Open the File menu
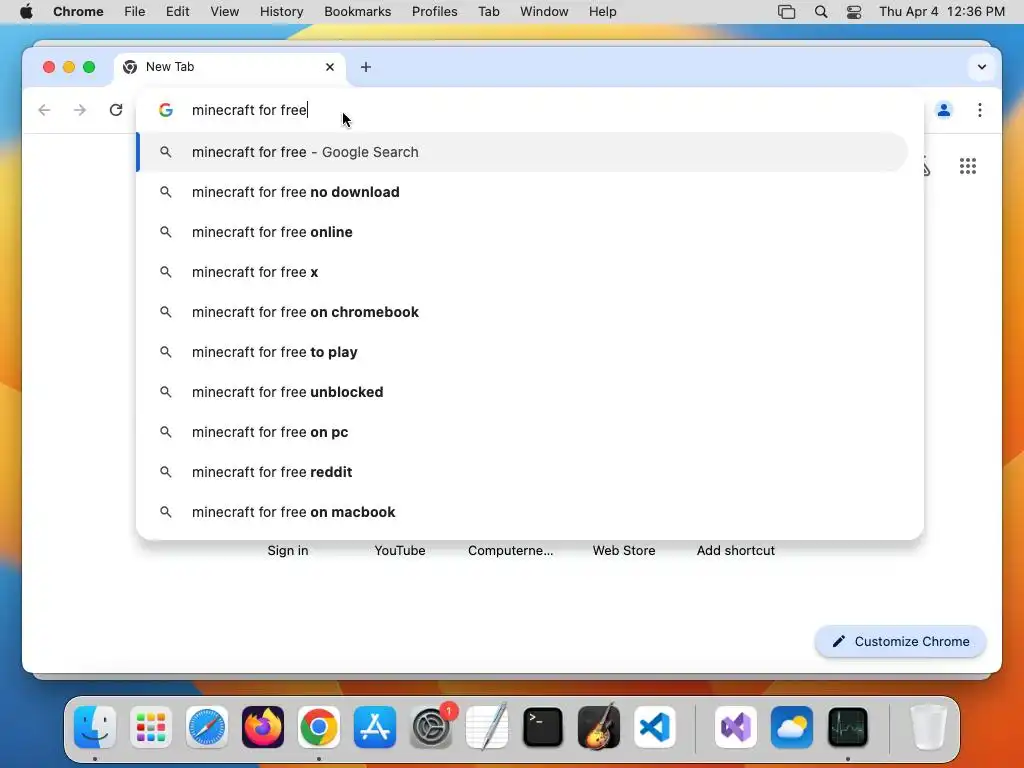This screenshot has width=1024, height=768. coord(135,12)
